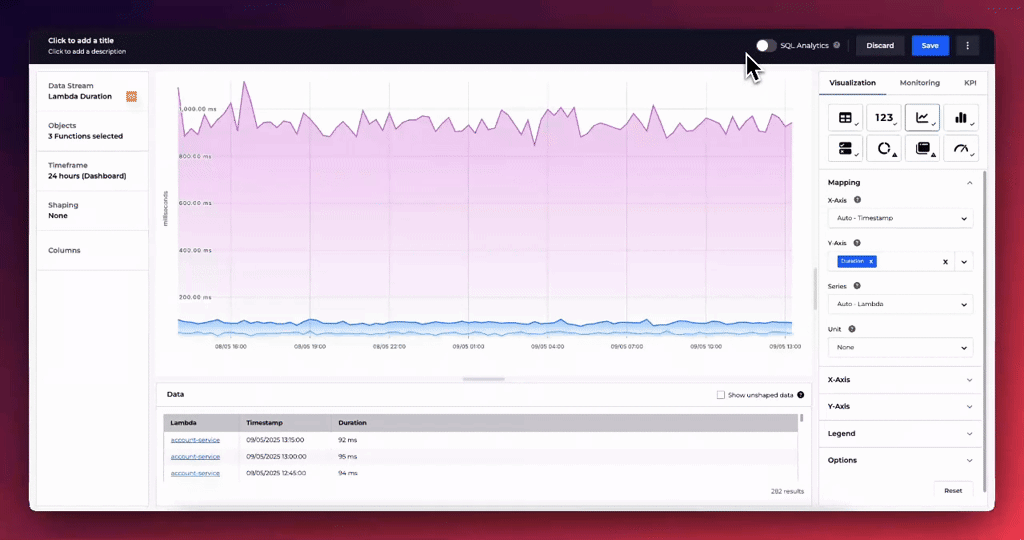Click the data table vertical scrollbar
Screen dimensions: 1024x540
coord(801,420)
